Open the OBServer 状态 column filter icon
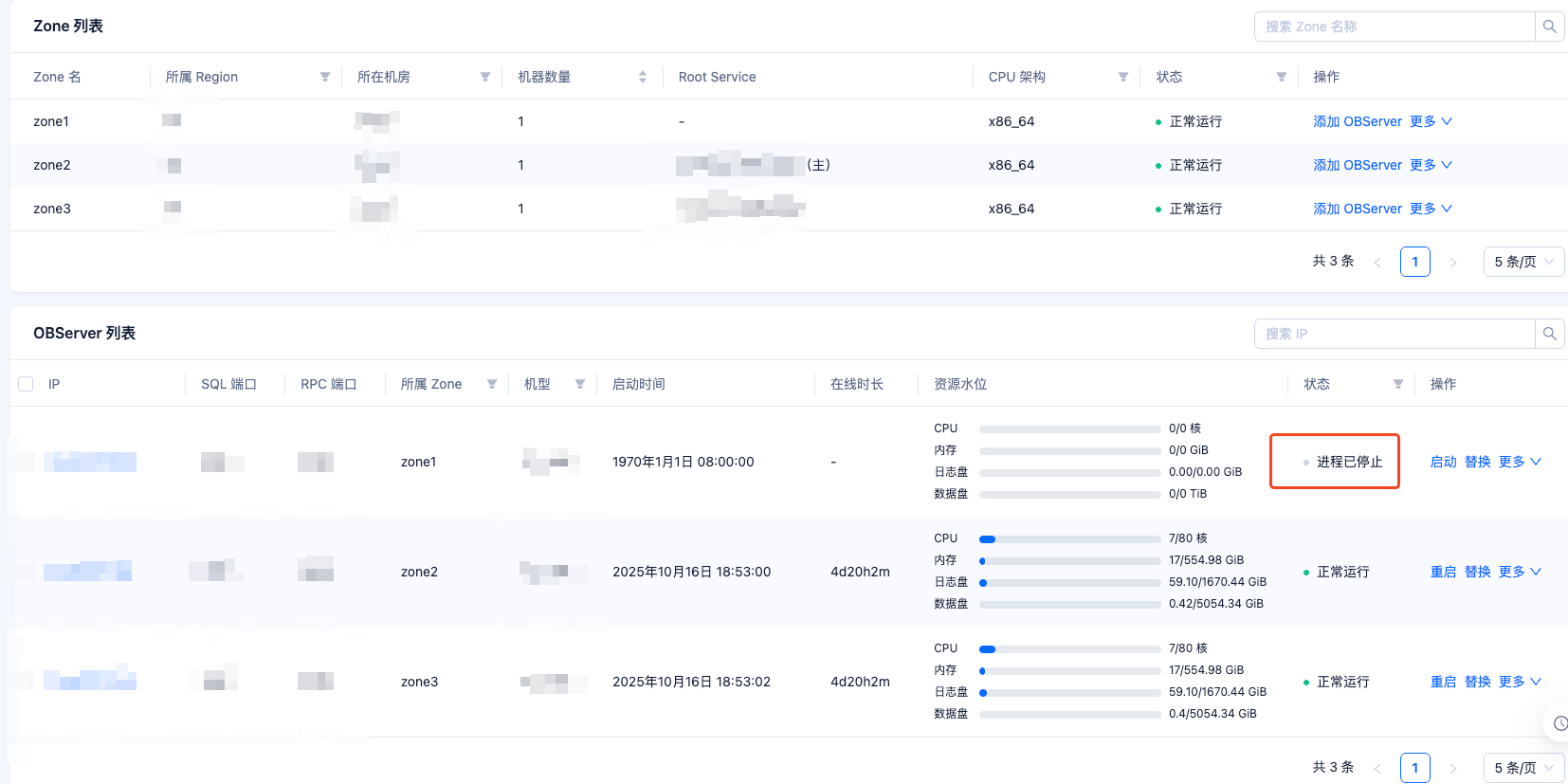1568x784 pixels. (1398, 384)
